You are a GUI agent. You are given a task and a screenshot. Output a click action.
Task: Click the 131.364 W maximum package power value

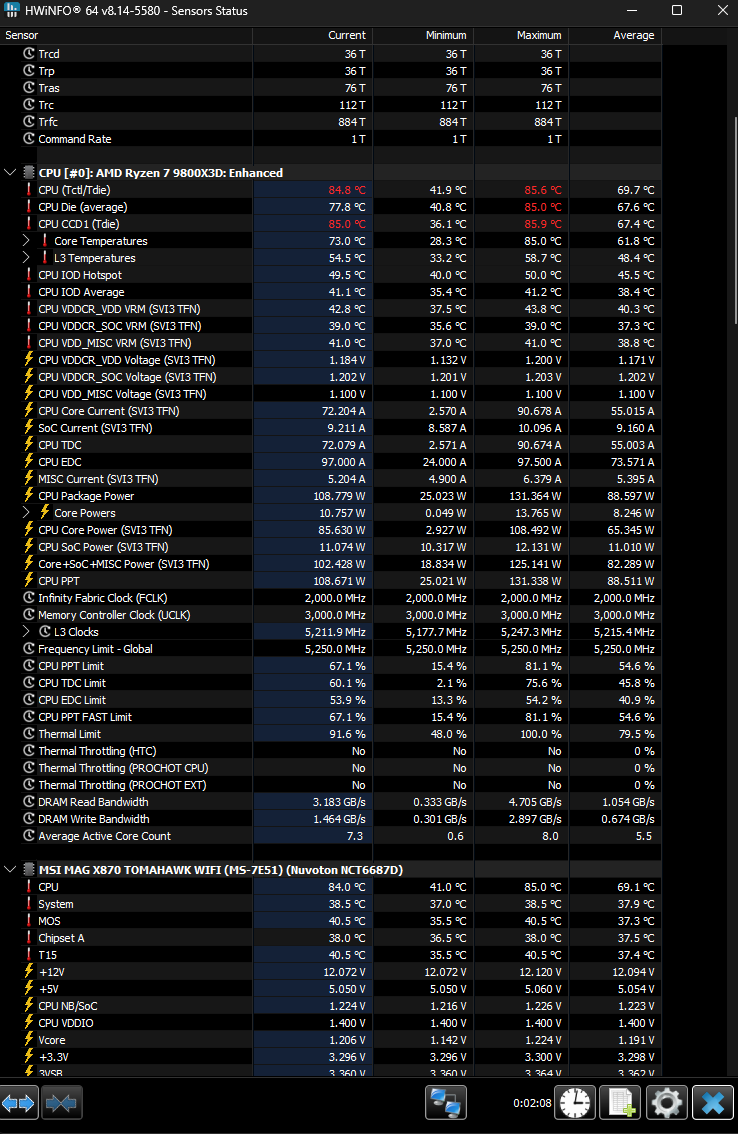535,495
